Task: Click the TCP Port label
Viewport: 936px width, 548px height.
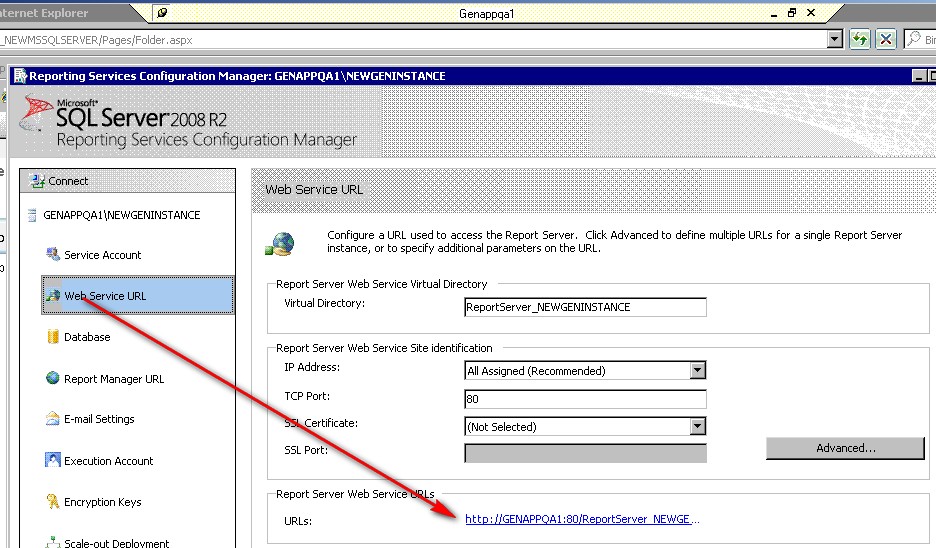Action: click(307, 396)
